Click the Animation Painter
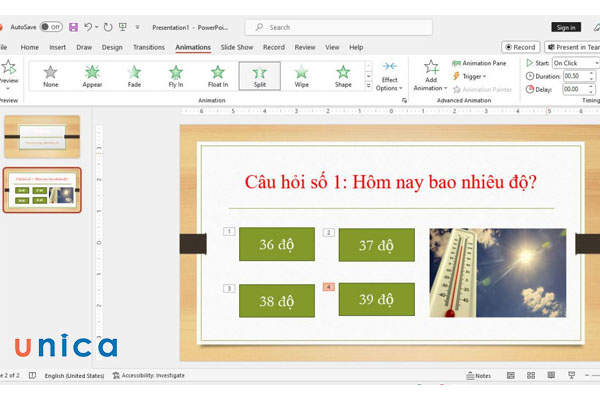 point(482,90)
